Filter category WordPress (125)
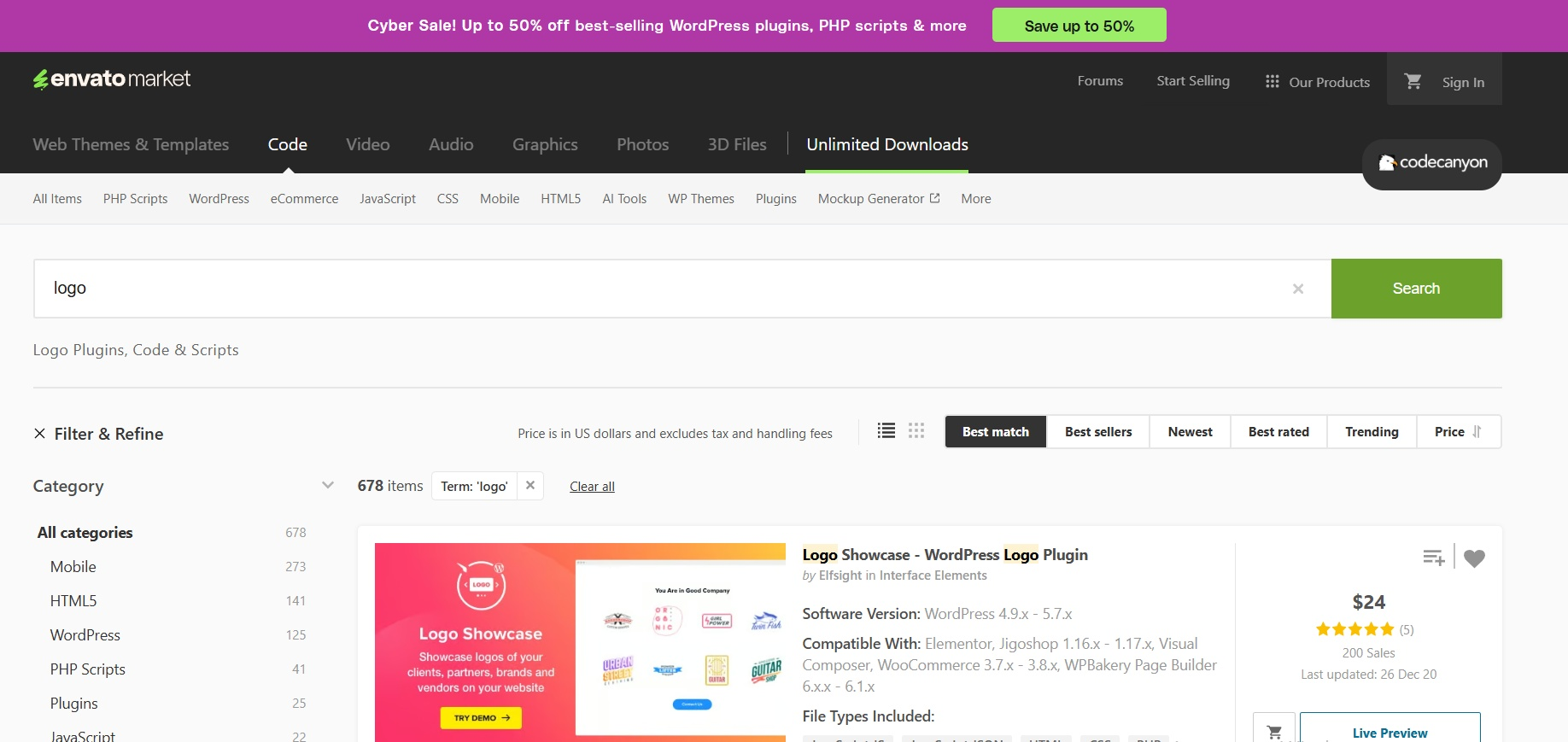The height and width of the screenshot is (742, 1568). (85, 635)
